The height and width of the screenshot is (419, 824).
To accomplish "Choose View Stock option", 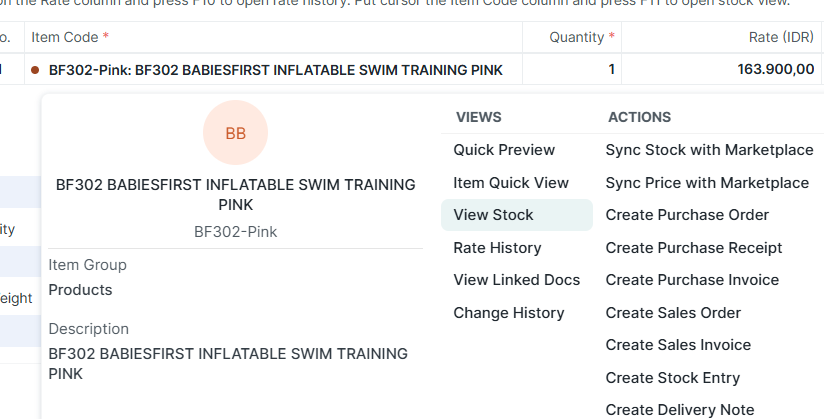I will 494,215.
